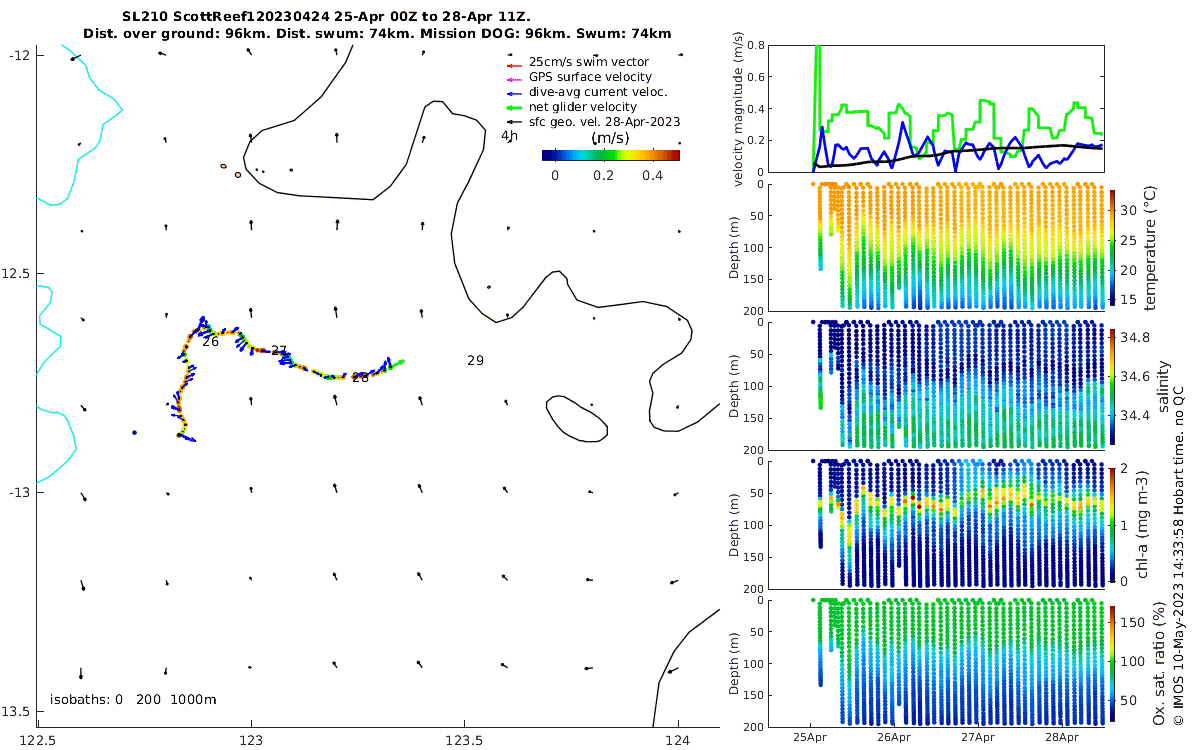Image resolution: width=1200 pixels, height=750 pixels.
Task: Click day marker 26 on glider track
Action: click(x=210, y=341)
